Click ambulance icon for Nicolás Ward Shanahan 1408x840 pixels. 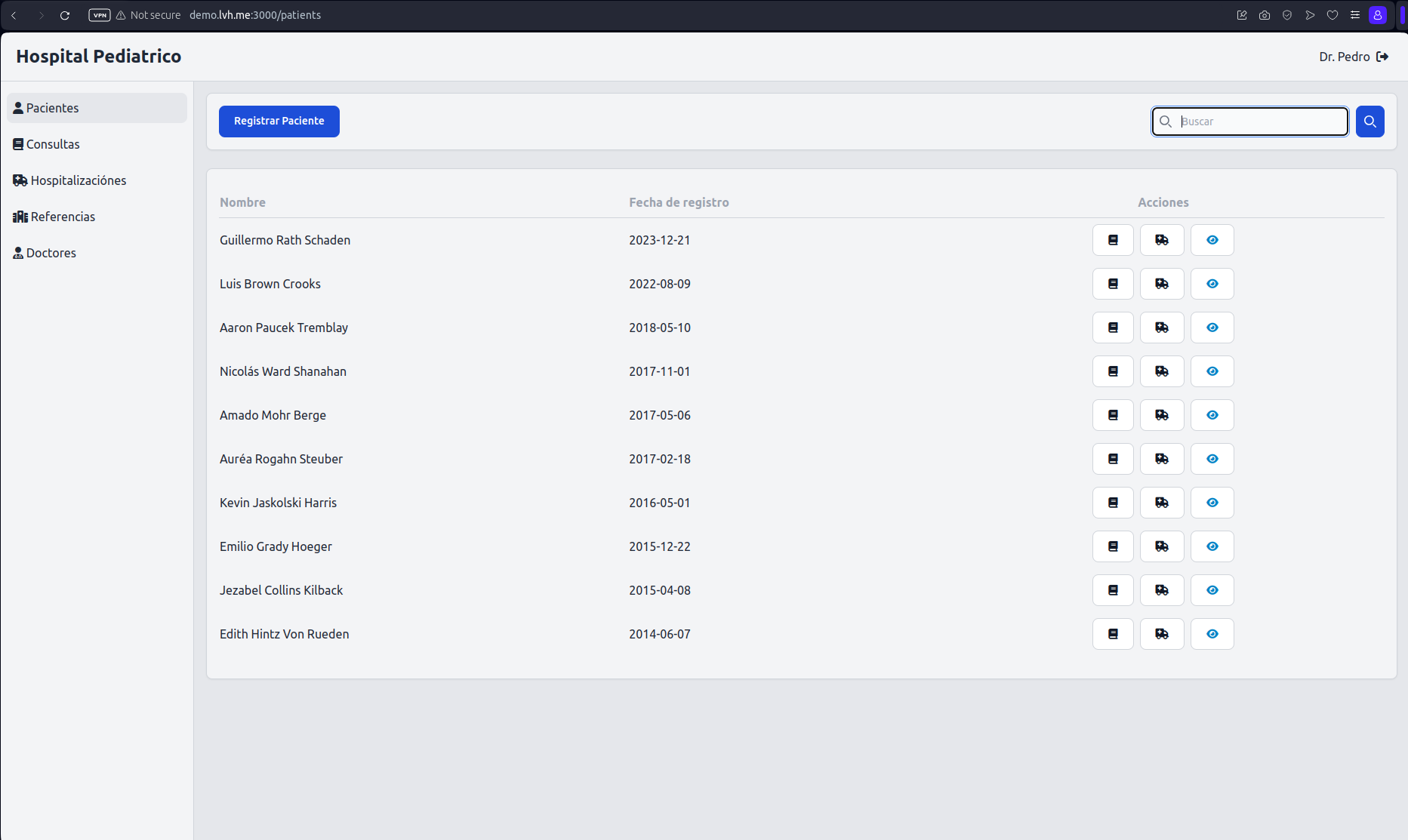(1162, 371)
